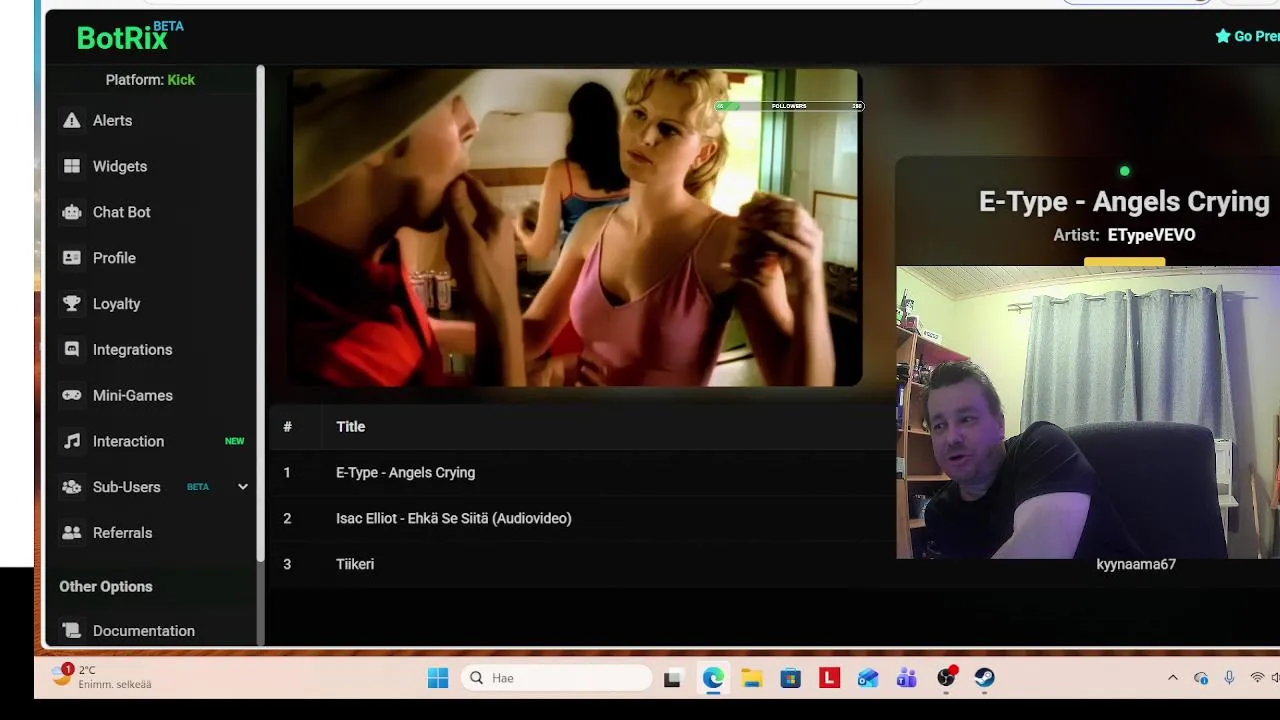Viewport: 1280px width, 720px height.
Task: Open the Widgets grid icon
Action: [x=71, y=166]
